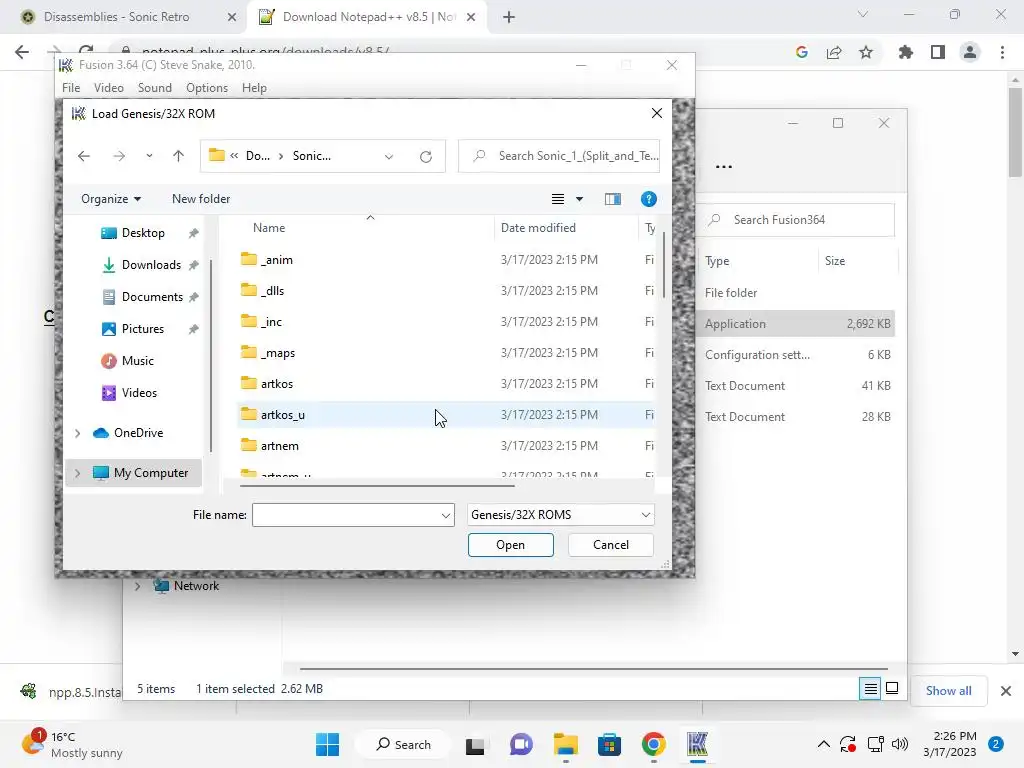Switch Explorer to details view
The height and width of the screenshot is (768, 1024).
871,688
